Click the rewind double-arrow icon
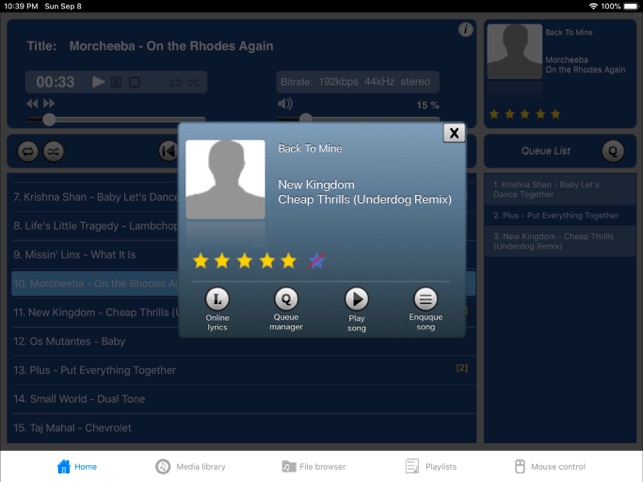Image resolution: width=643 pixels, height=482 pixels. pos(32,103)
